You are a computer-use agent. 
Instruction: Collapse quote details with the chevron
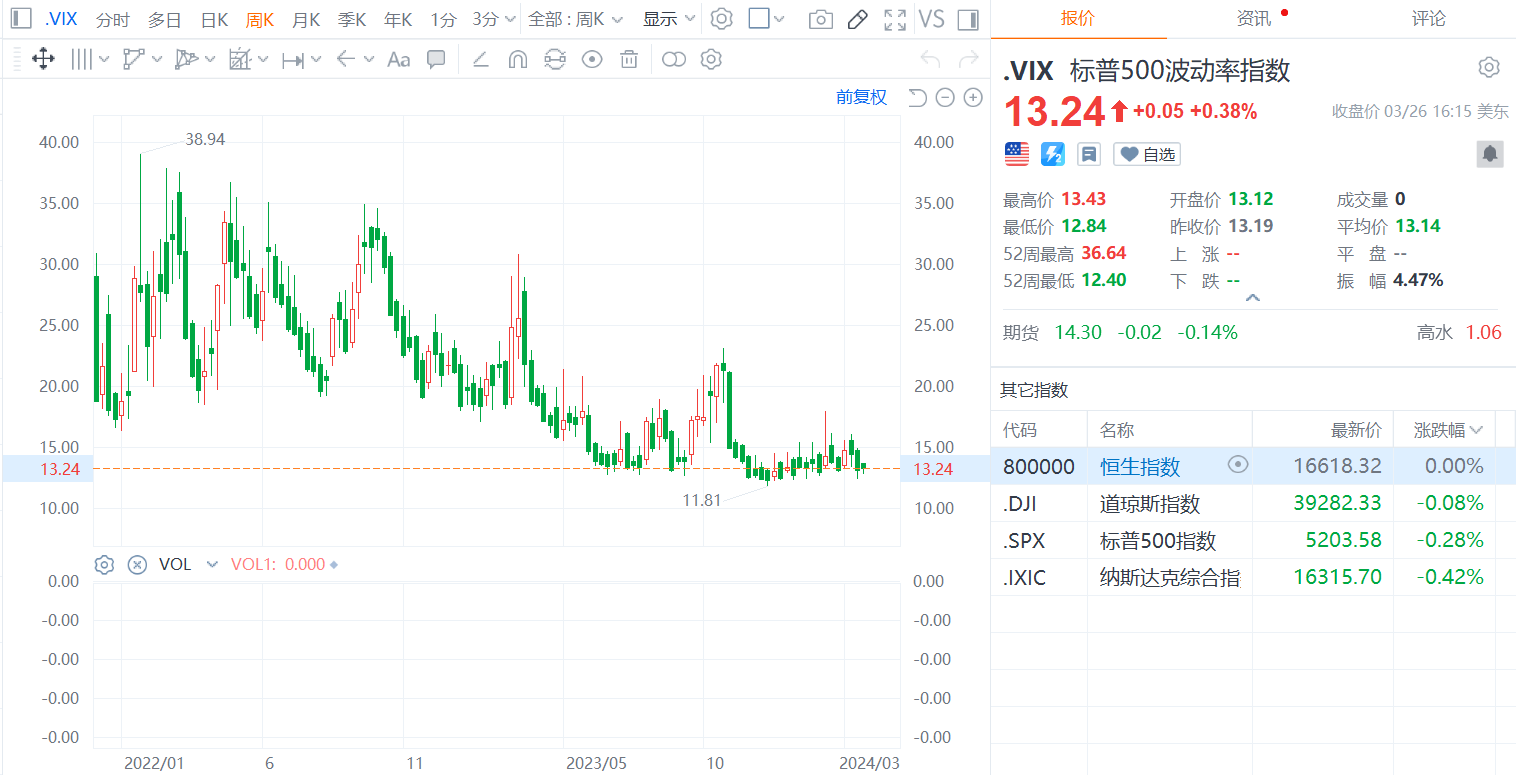click(1253, 297)
